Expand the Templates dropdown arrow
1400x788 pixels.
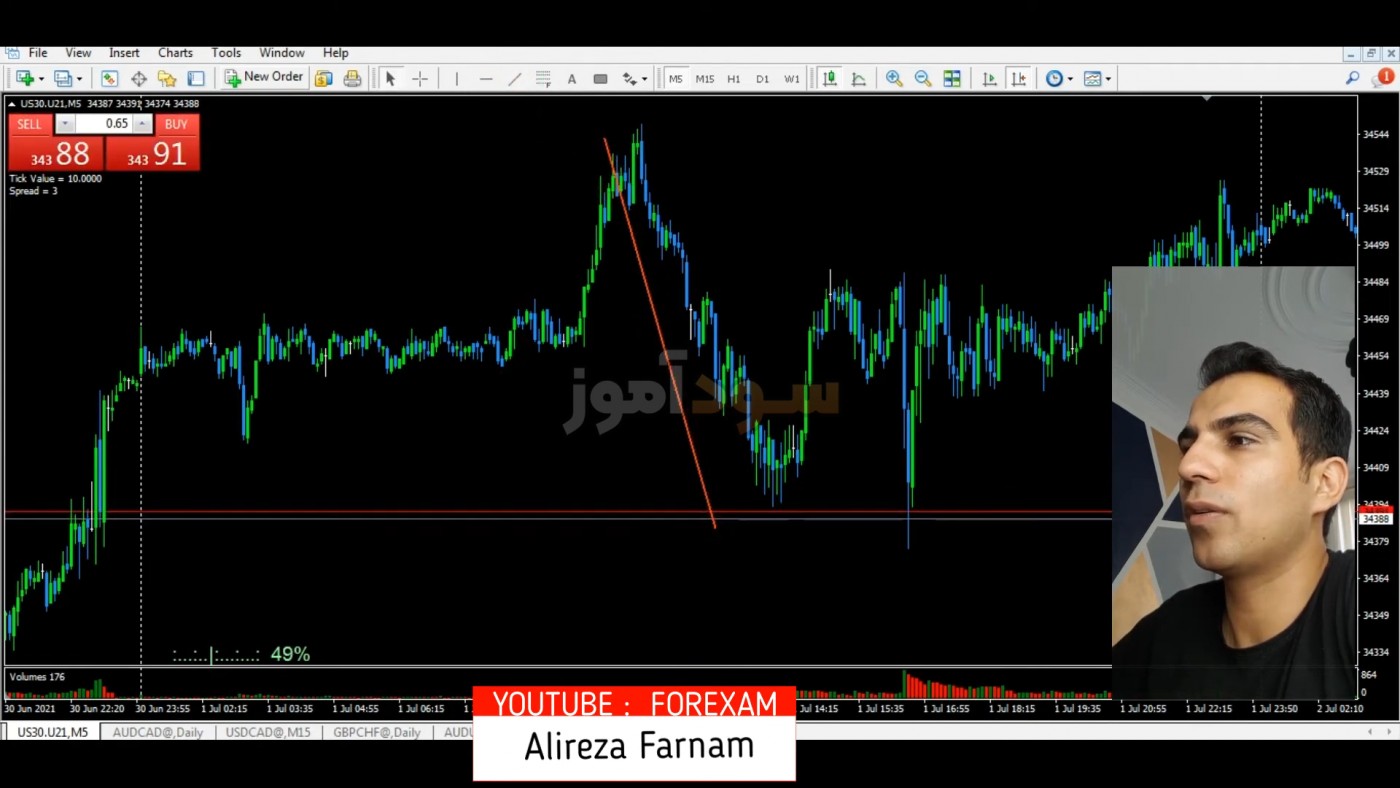pyautogui.click(x=1108, y=79)
